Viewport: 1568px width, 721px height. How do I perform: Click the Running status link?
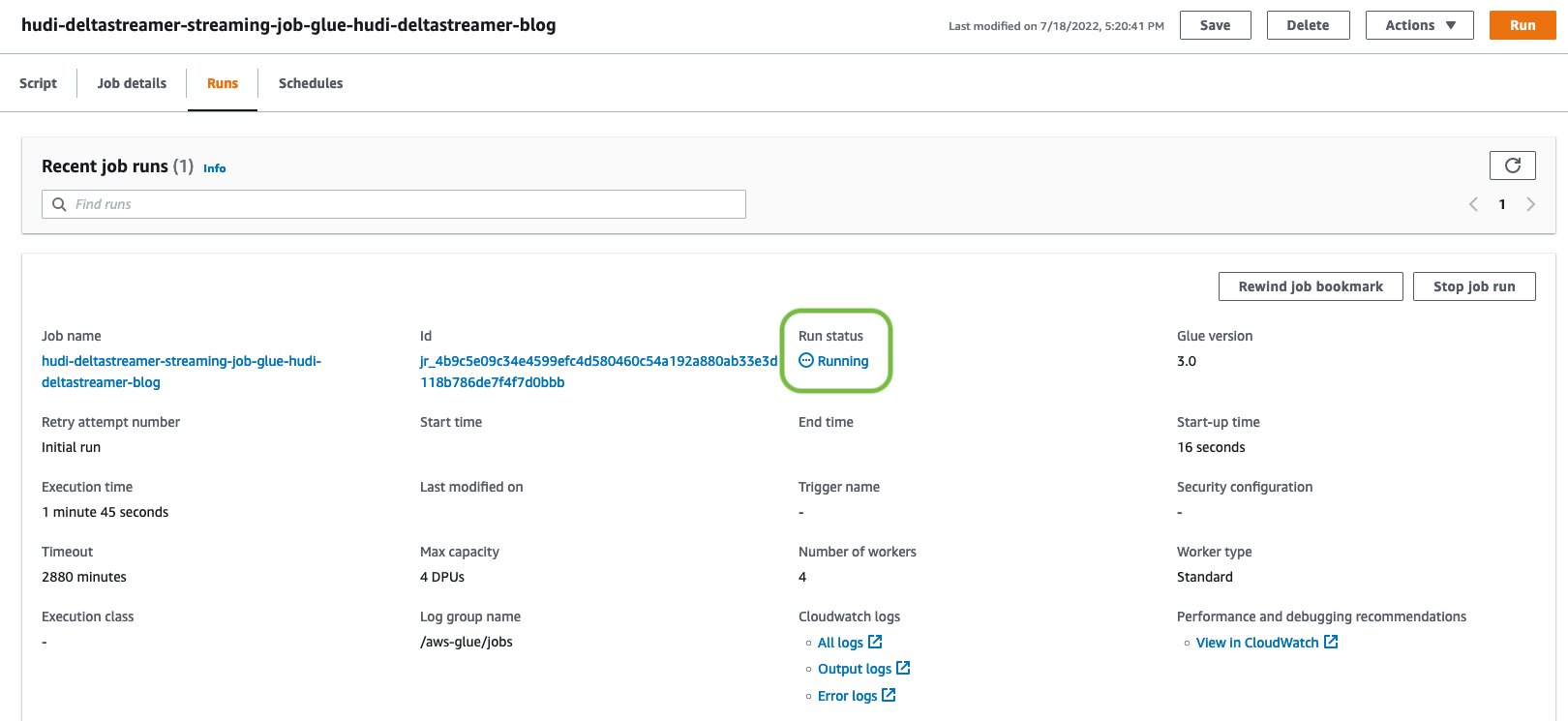click(843, 361)
